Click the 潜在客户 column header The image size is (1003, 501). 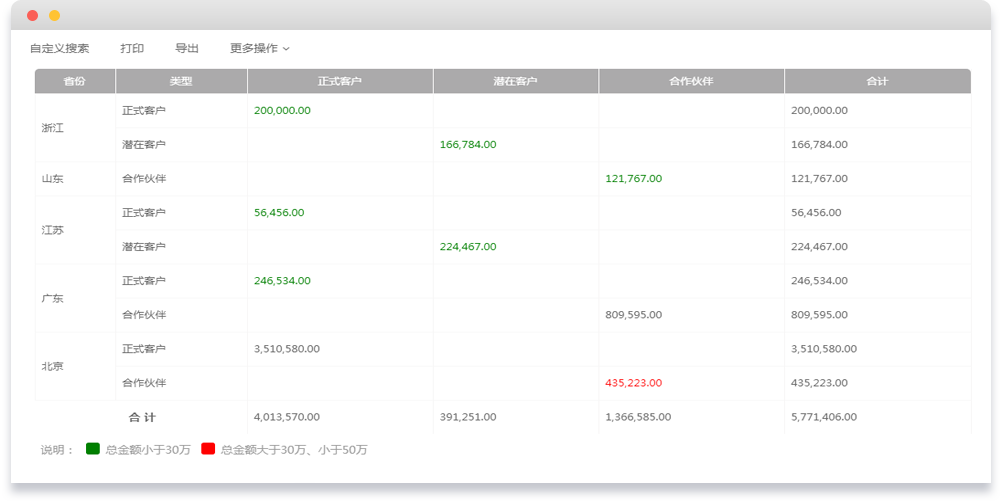point(516,81)
